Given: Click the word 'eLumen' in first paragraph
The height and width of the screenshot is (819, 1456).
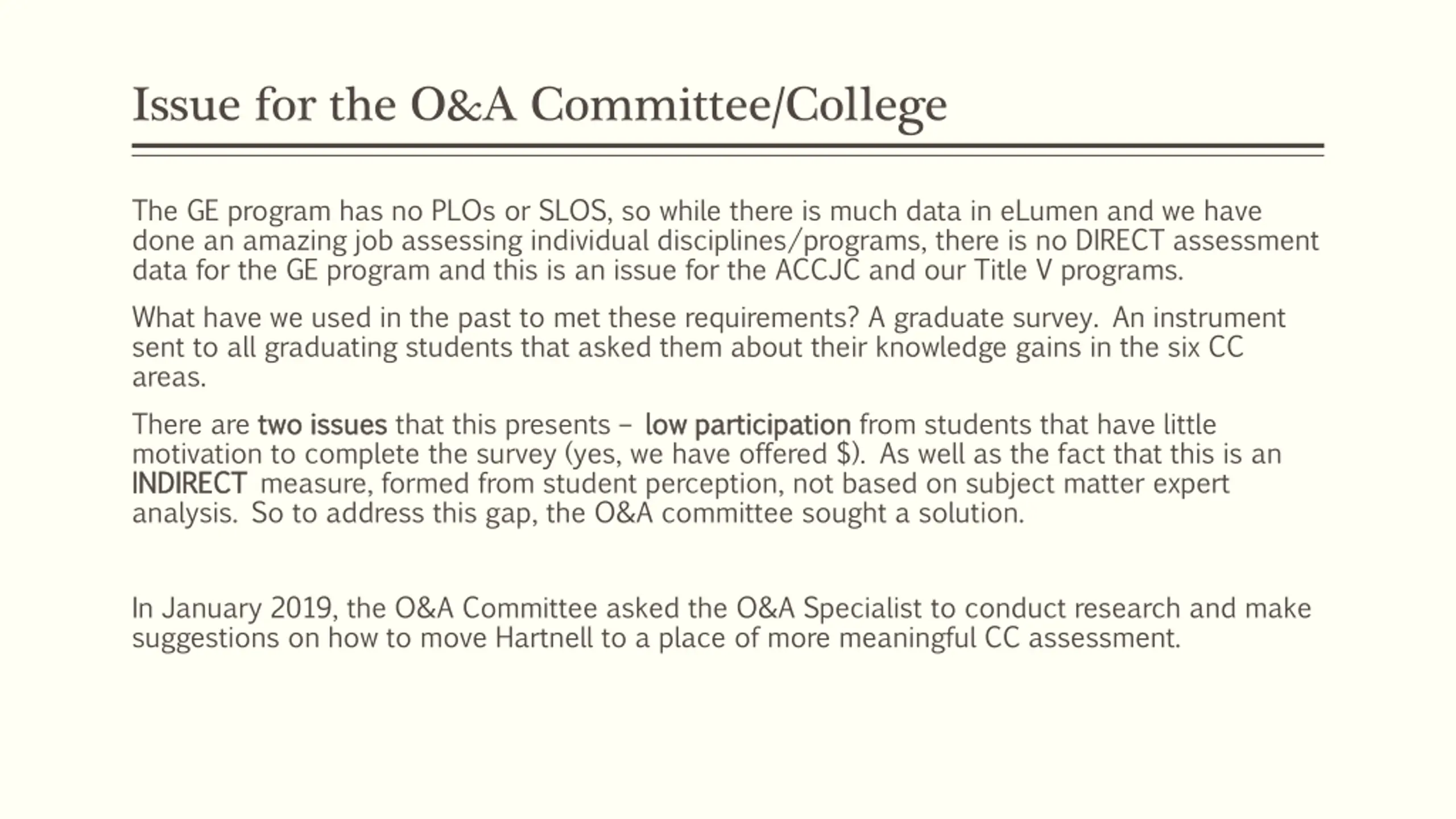Looking at the screenshot, I should pyautogui.click(x=1049, y=212).
